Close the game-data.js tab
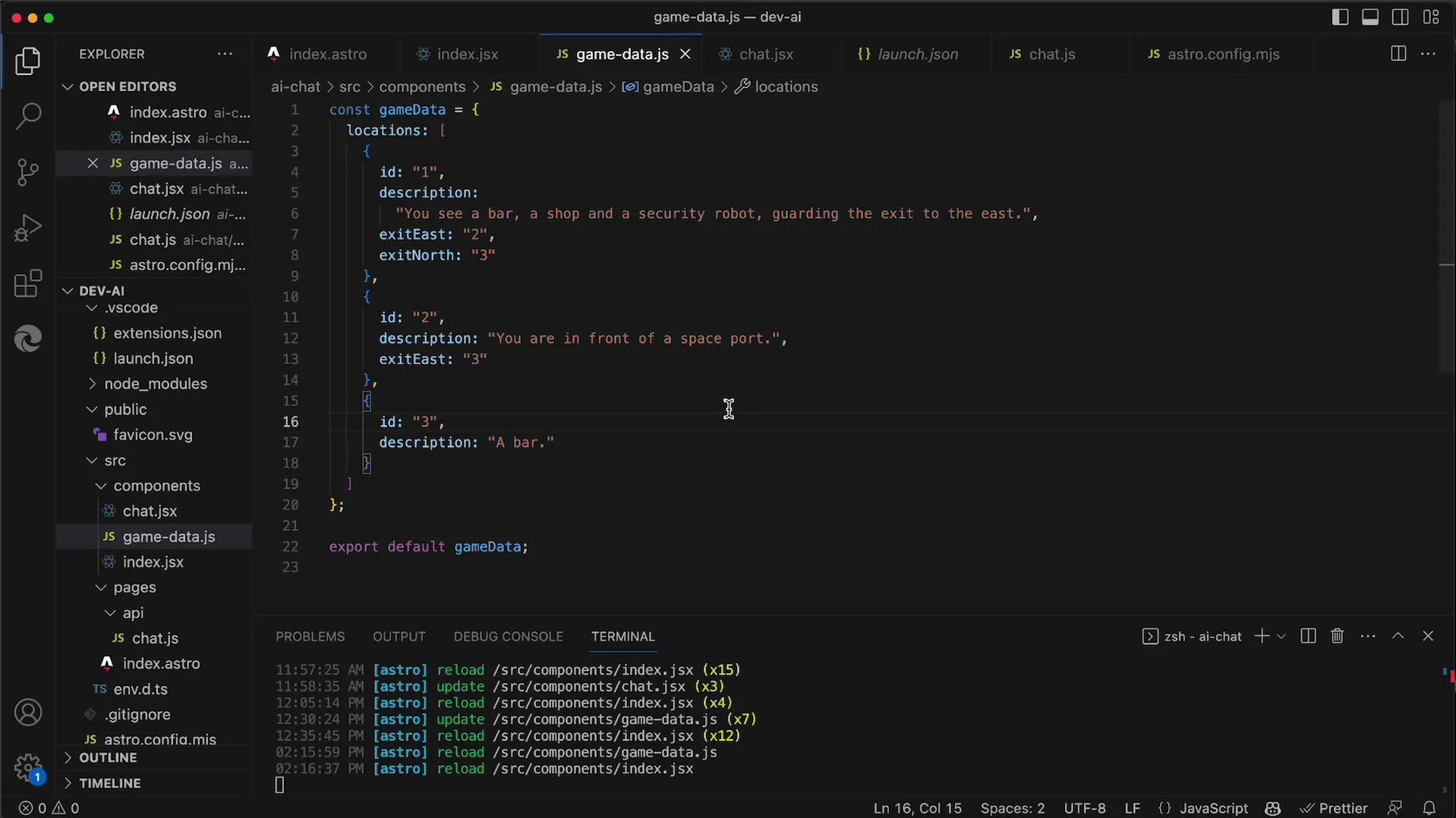 pyautogui.click(x=685, y=54)
